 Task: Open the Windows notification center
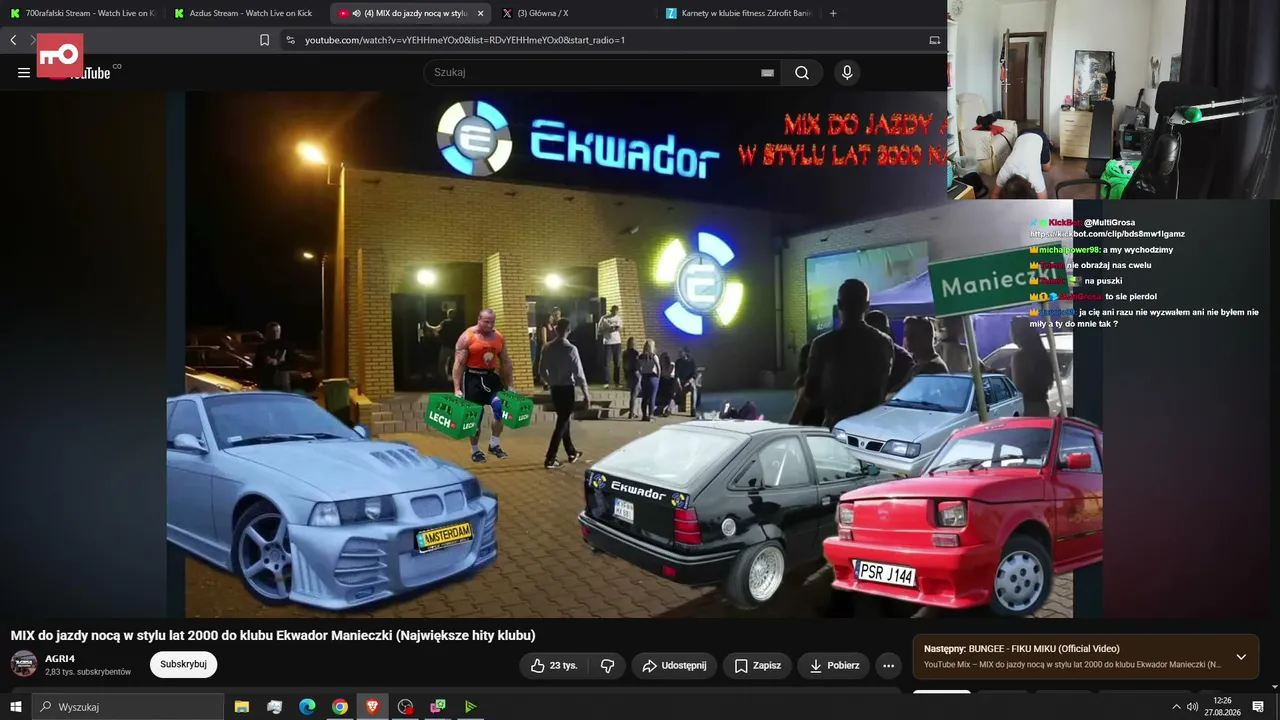point(1258,707)
